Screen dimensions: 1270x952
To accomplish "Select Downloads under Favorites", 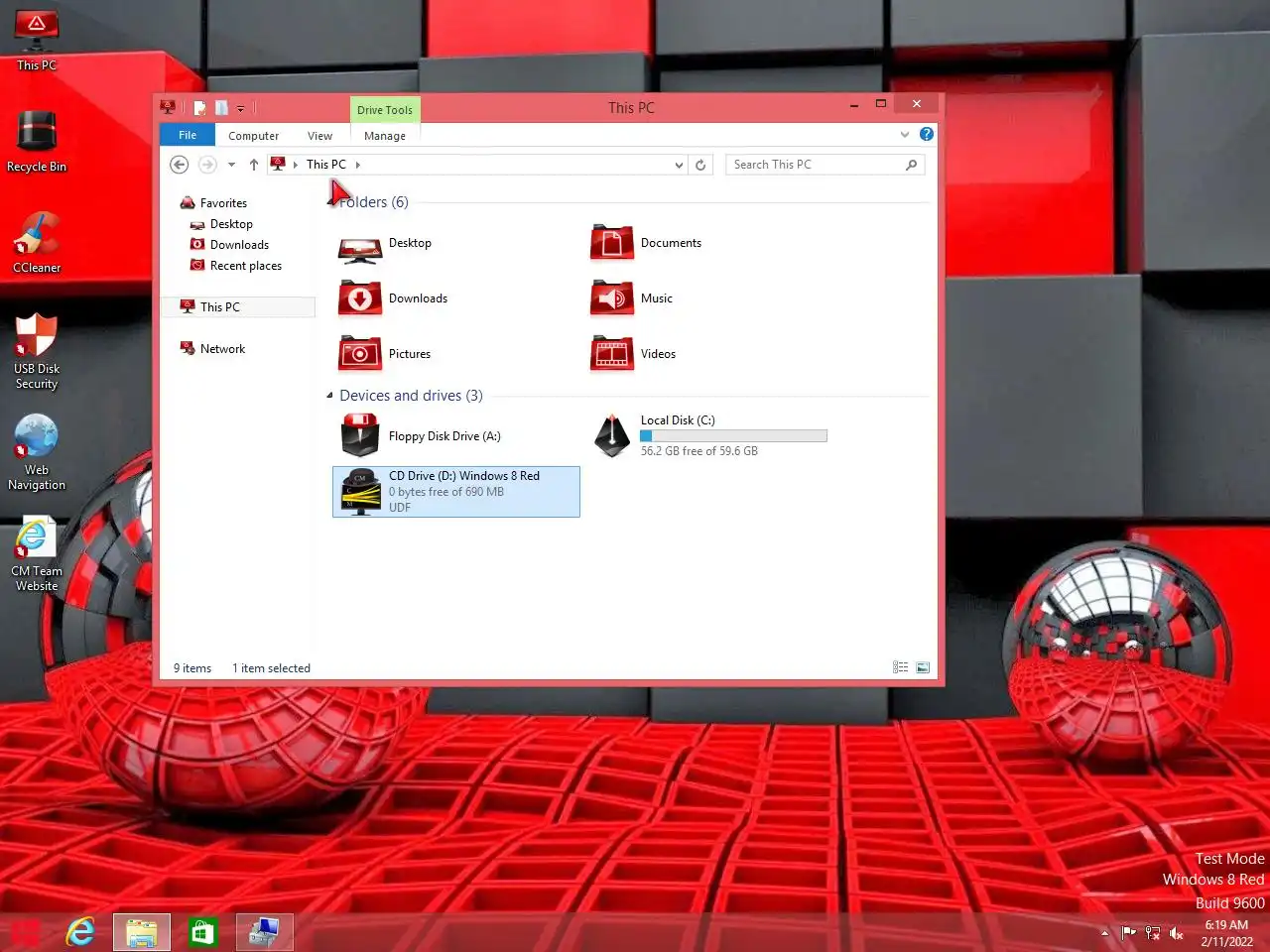I will [239, 245].
